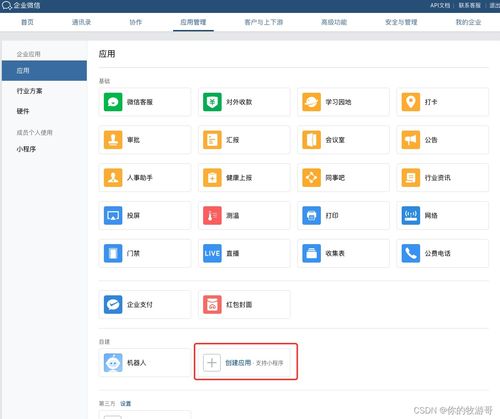The width and height of the screenshot is (500, 419).
Task: Open the 红包封面 app icon
Action: point(212,305)
